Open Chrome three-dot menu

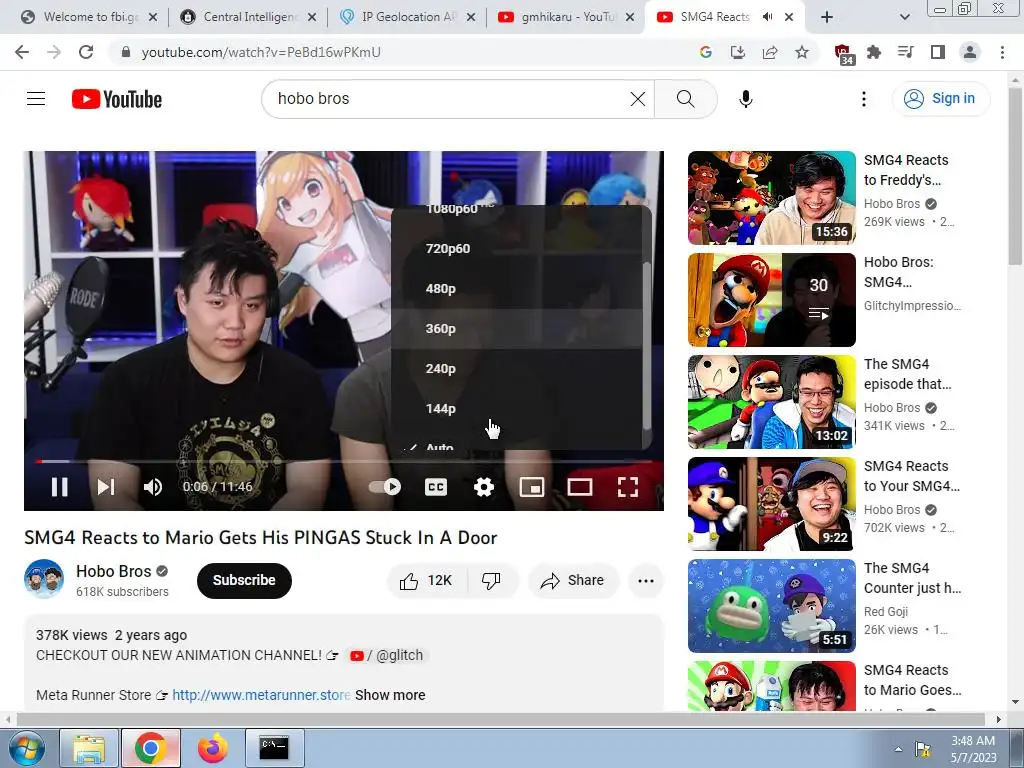coord(1002,52)
